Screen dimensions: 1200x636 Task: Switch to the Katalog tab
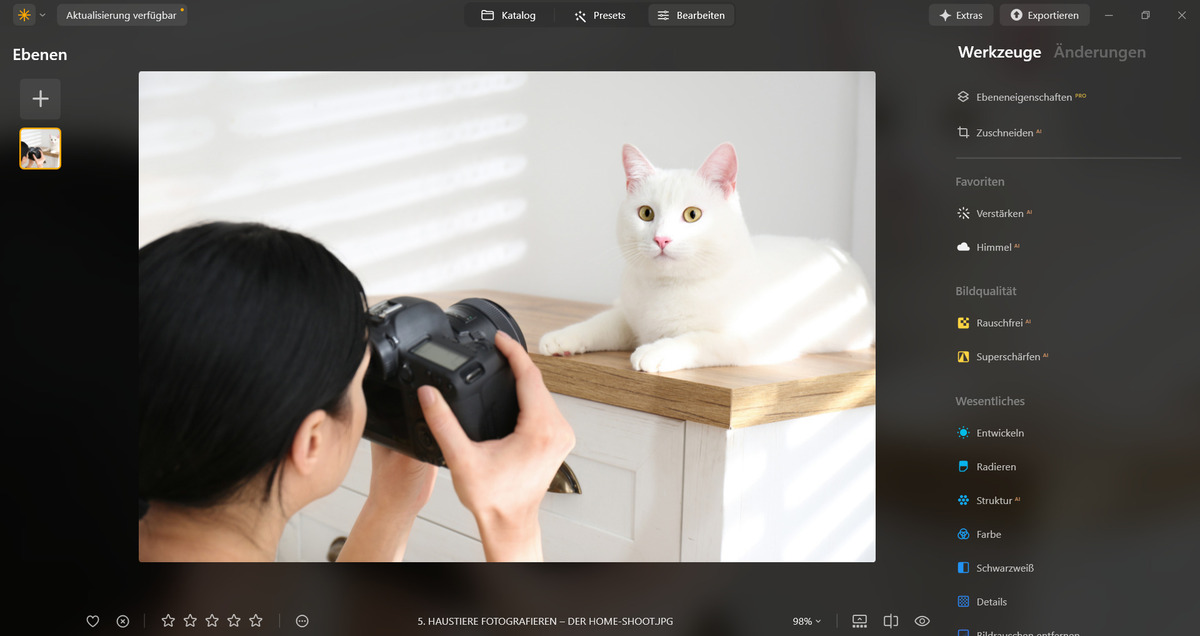coord(509,15)
